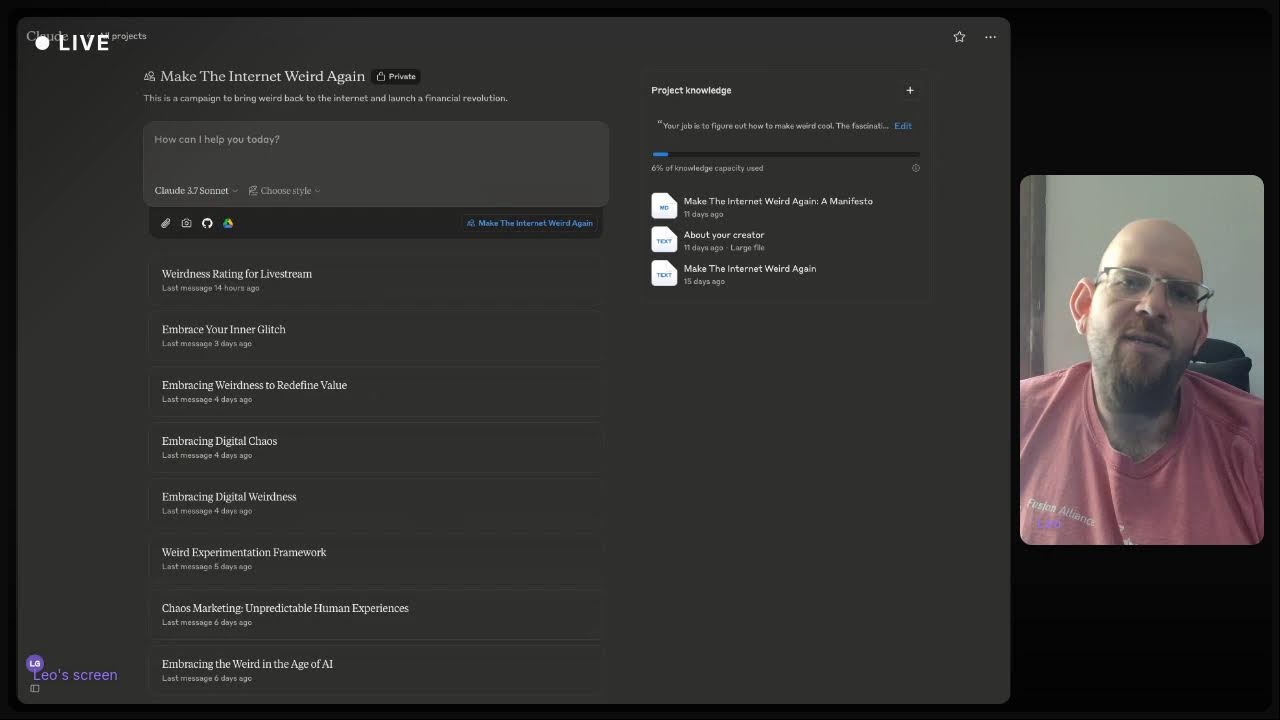Click the Google Drive icon

click(228, 223)
